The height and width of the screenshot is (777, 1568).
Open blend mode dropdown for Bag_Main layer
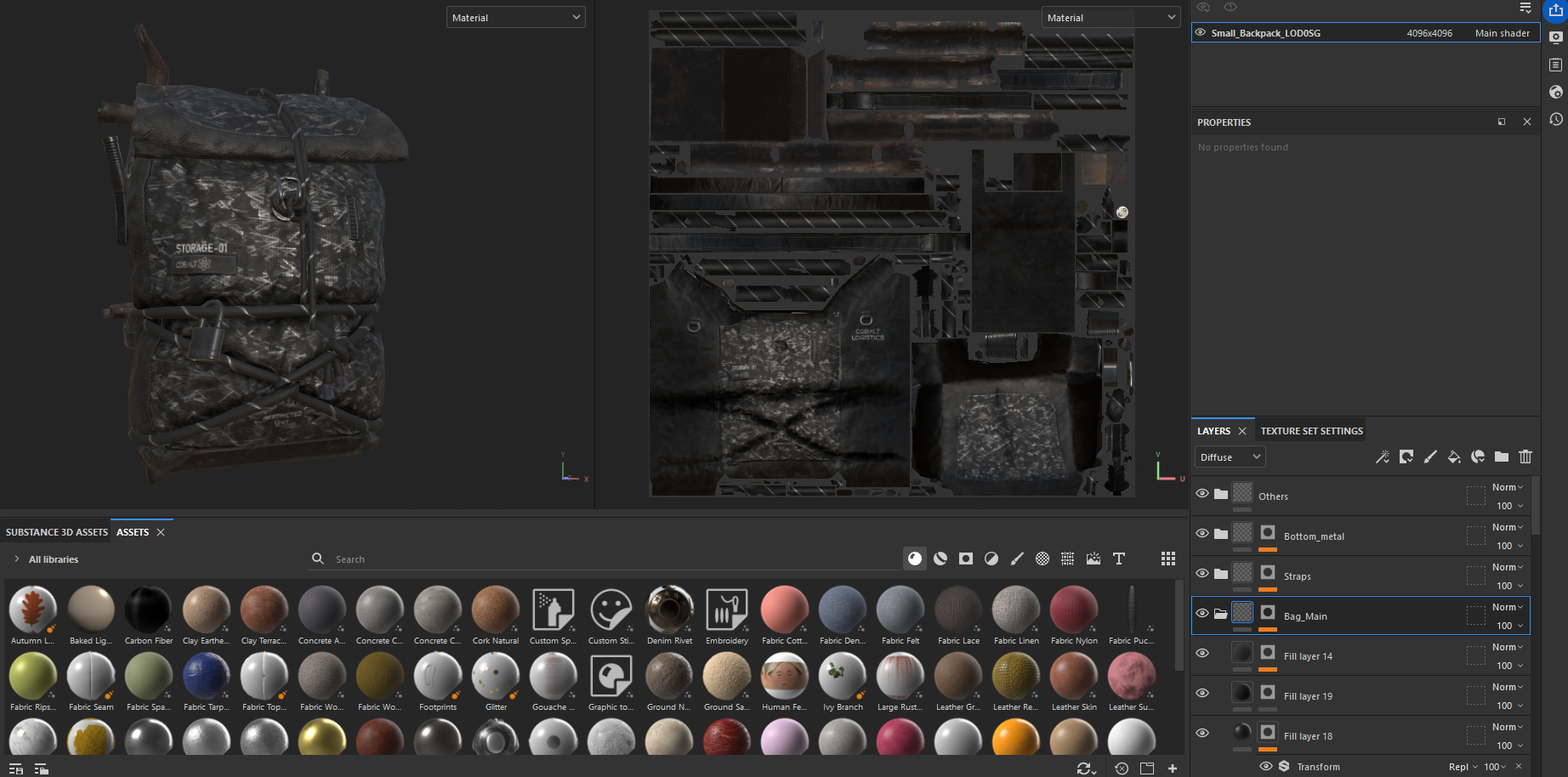click(x=1508, y=607)
